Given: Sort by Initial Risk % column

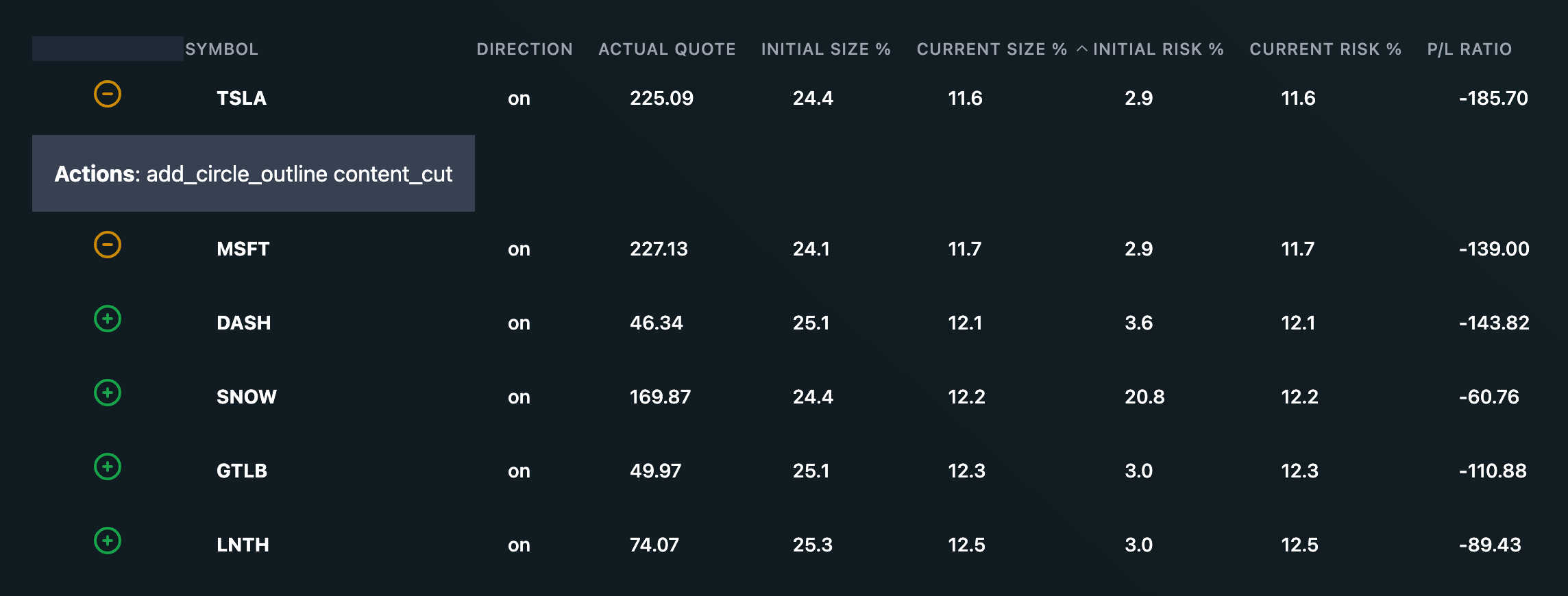Looking at the screenshot, I should (1158, 49).
